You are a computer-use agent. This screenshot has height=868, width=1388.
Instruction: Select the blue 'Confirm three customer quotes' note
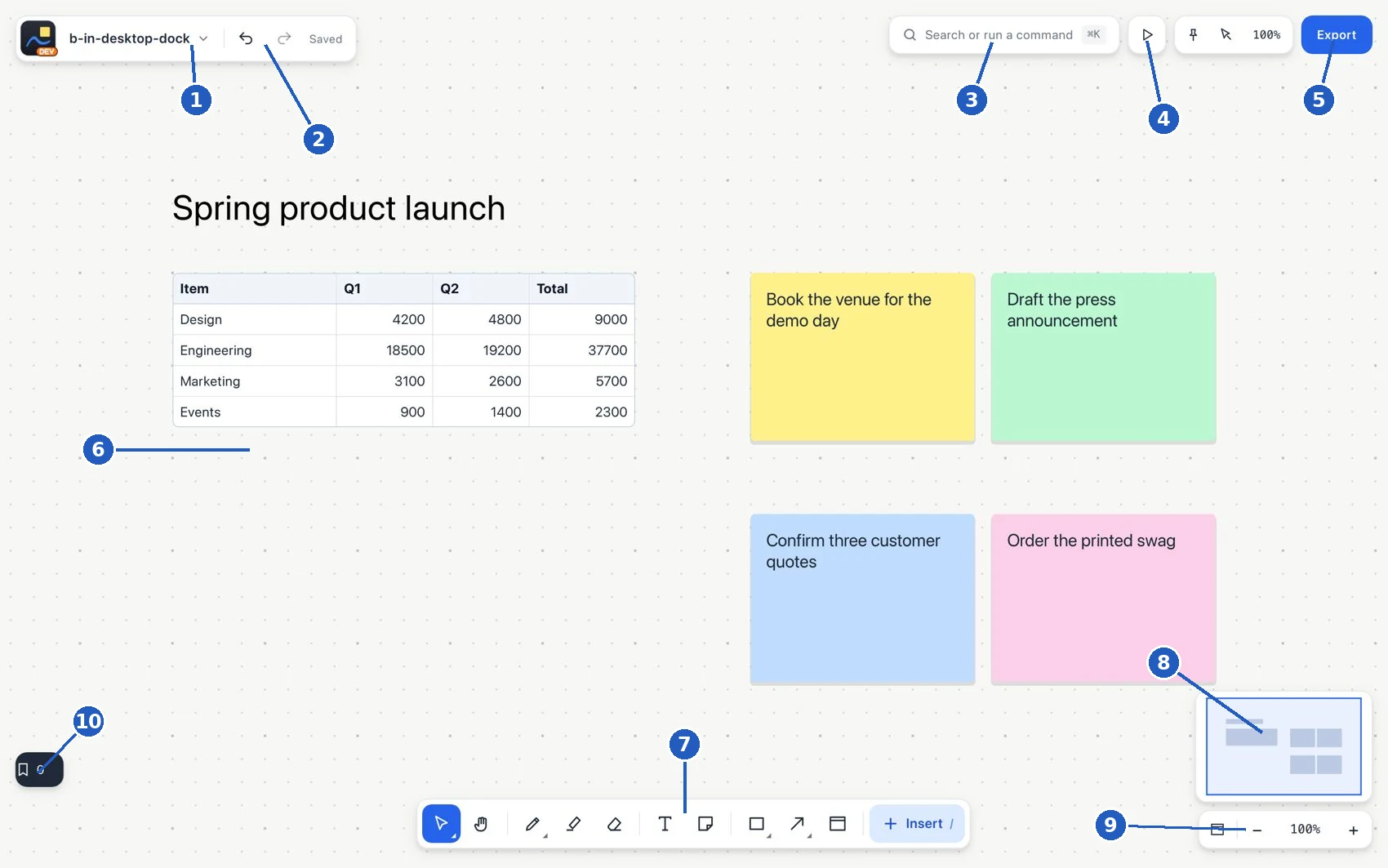point(862,599)
